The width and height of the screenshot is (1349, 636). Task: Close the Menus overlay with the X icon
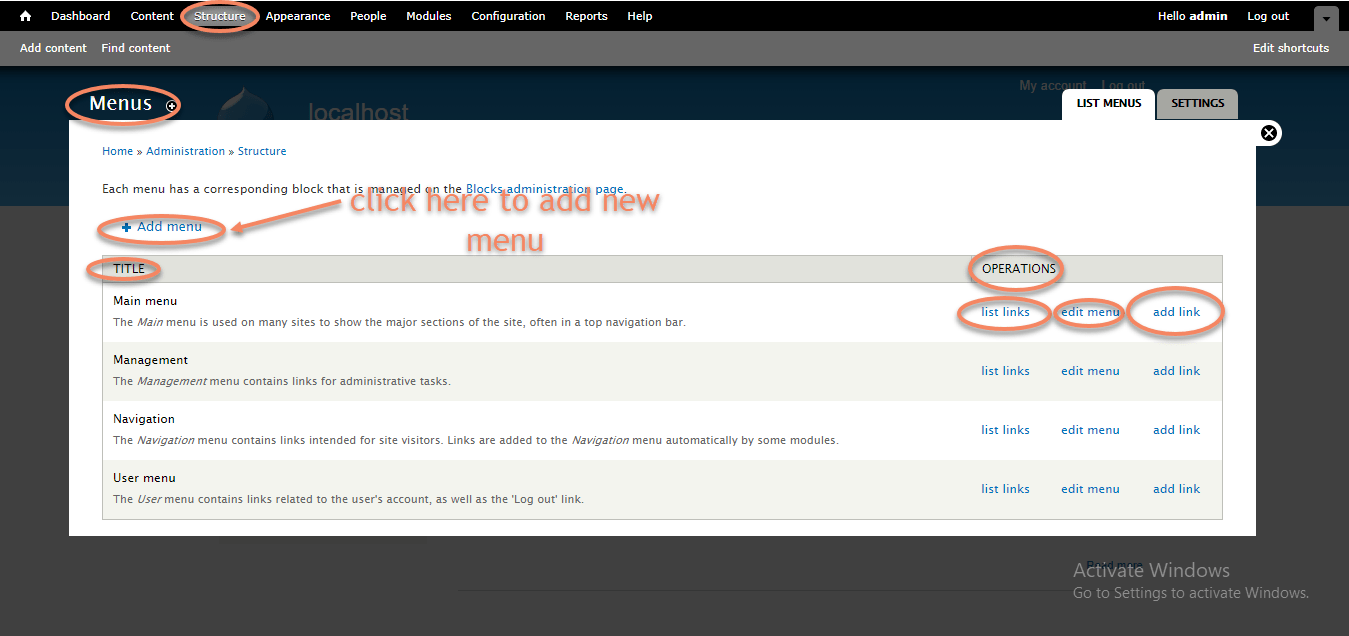coord(1268,133)
